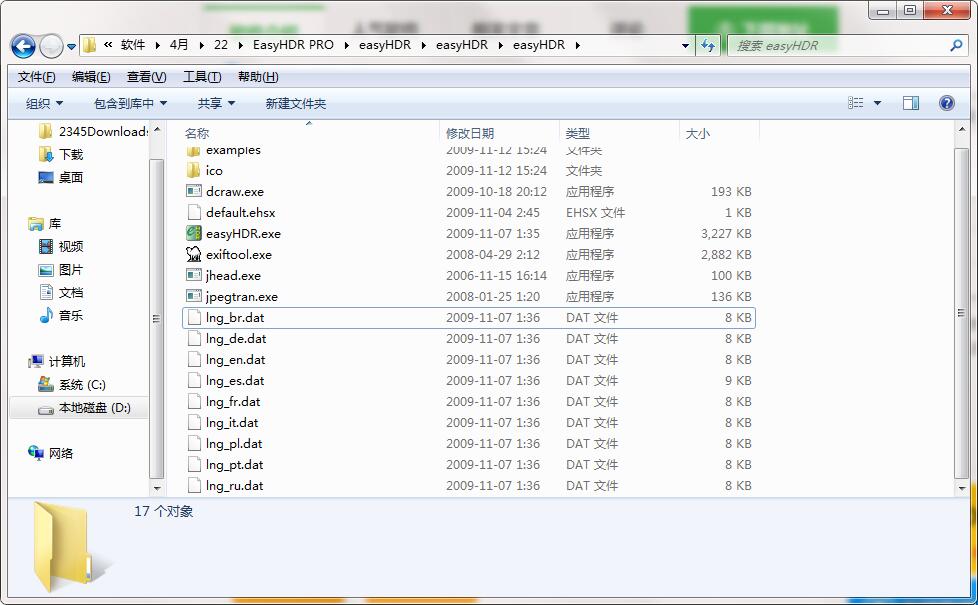Image resolution: width=978 pixels, height=605 pixels.
Task: Click 22 in breadcrumb path
Action: tap(221, 45)
